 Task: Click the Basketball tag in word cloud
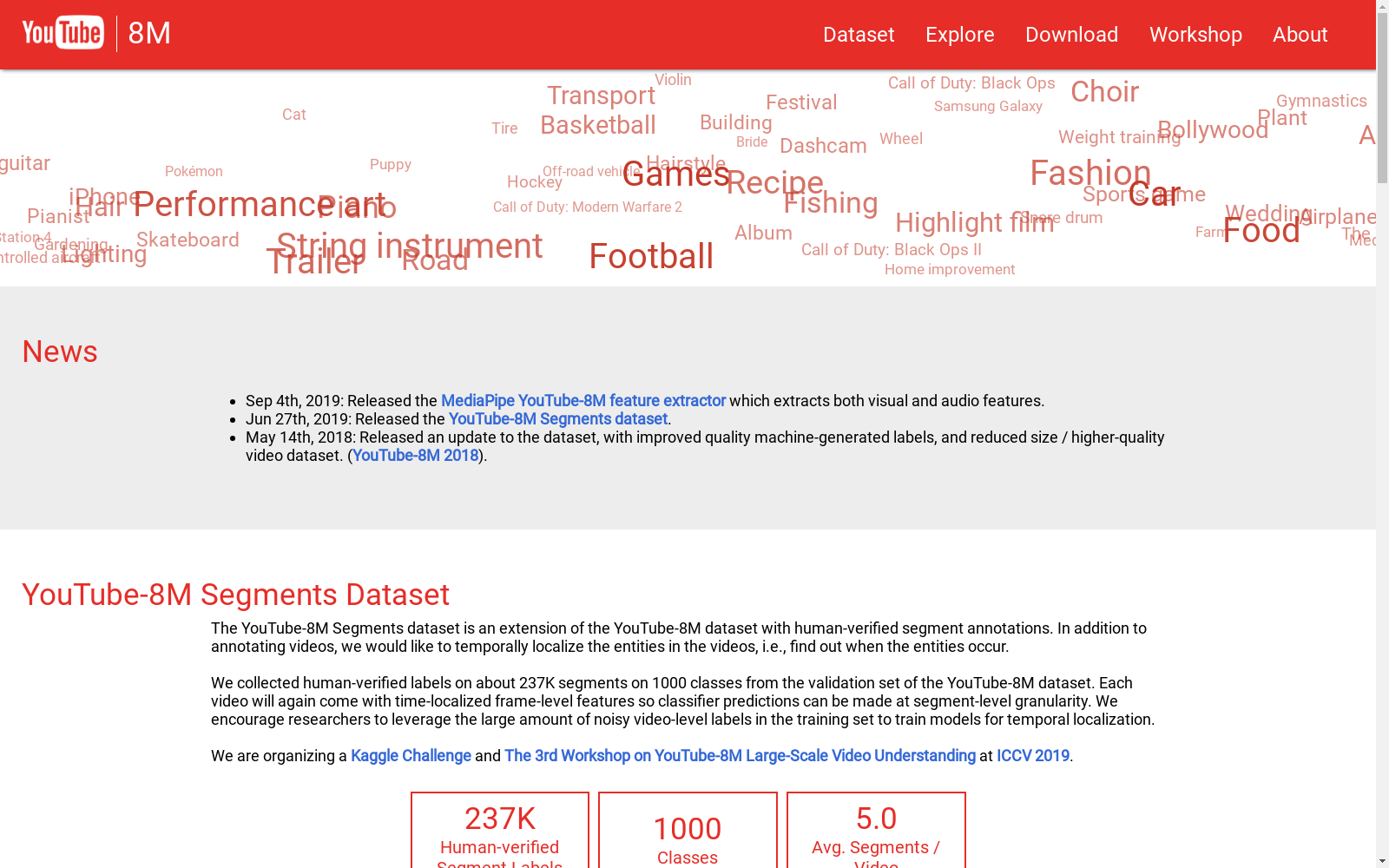point(598,125)
